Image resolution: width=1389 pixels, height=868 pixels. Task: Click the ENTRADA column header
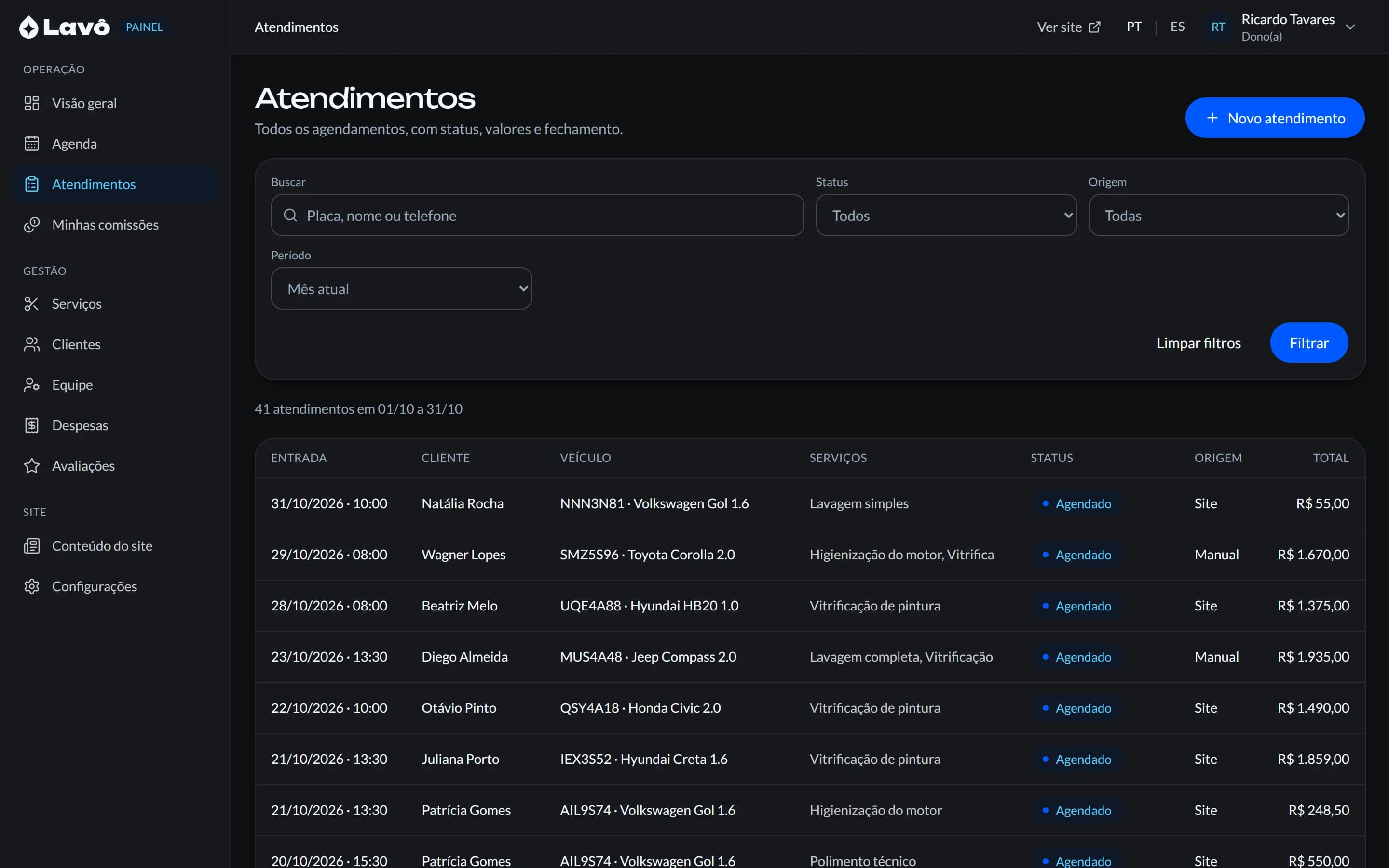pos(299,458)
